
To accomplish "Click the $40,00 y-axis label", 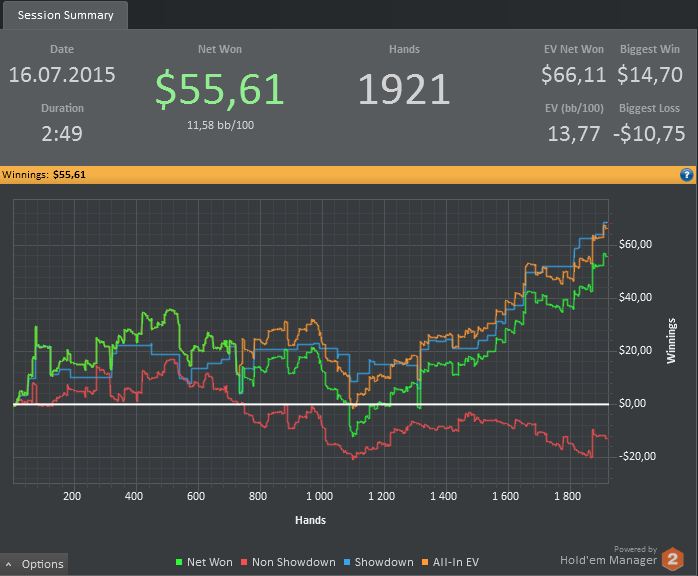I will (x=635, y=297).
